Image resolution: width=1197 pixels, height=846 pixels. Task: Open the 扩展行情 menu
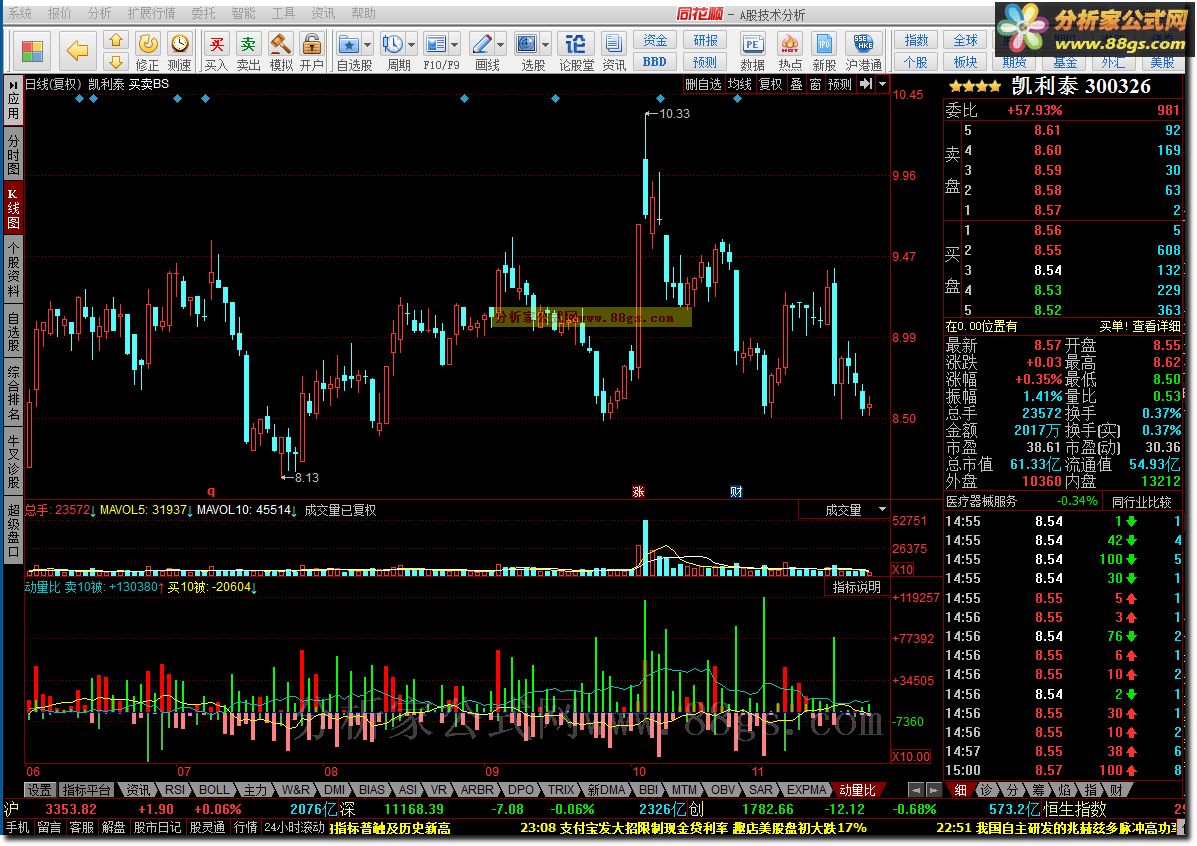tap(151, 13)
